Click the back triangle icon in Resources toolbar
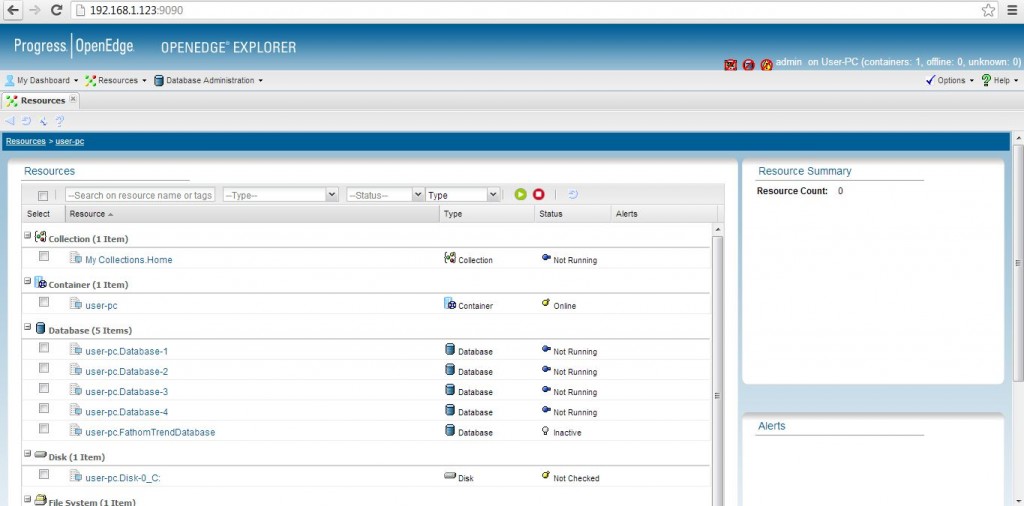This screenshot has width=1024, height=506. tap(9, 121)
